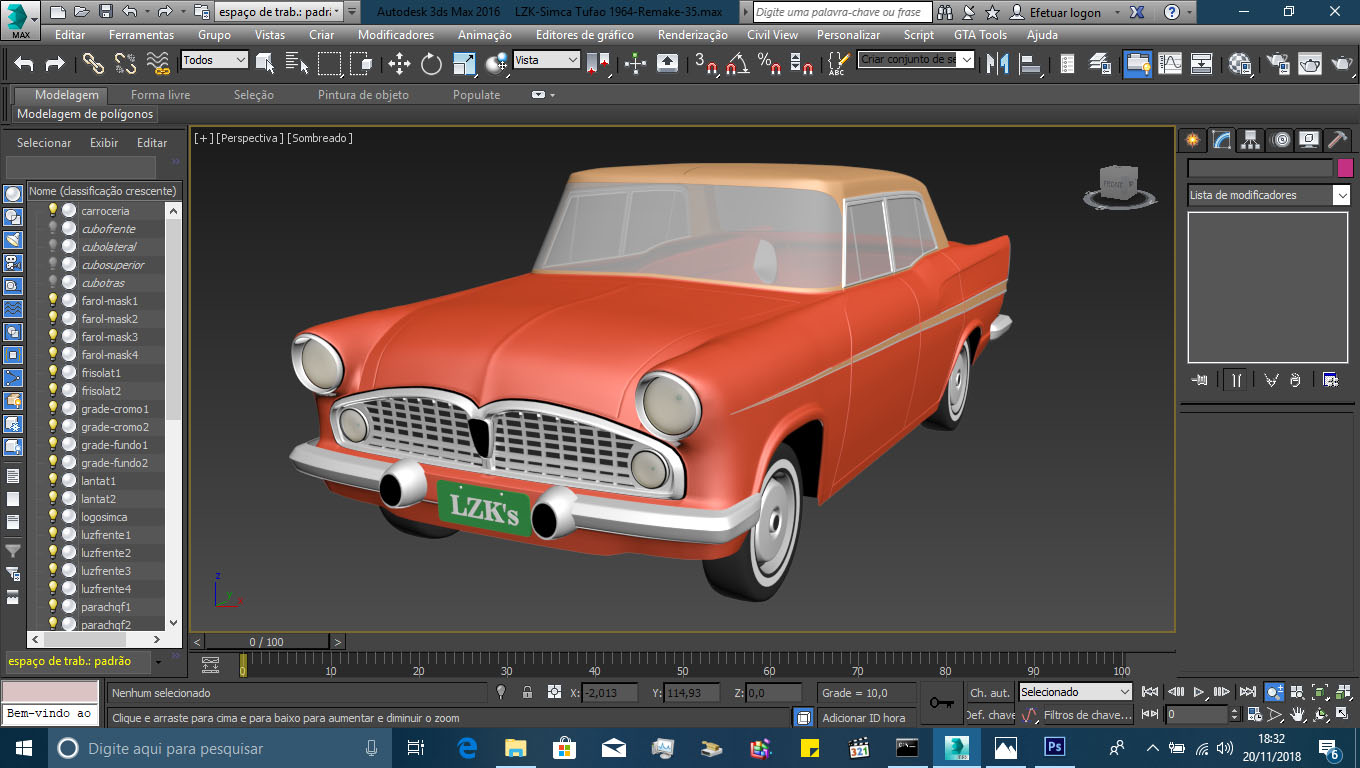Click the magenta object color swatch
This screenshot has height=768, width=1360.
(1345, 168)
